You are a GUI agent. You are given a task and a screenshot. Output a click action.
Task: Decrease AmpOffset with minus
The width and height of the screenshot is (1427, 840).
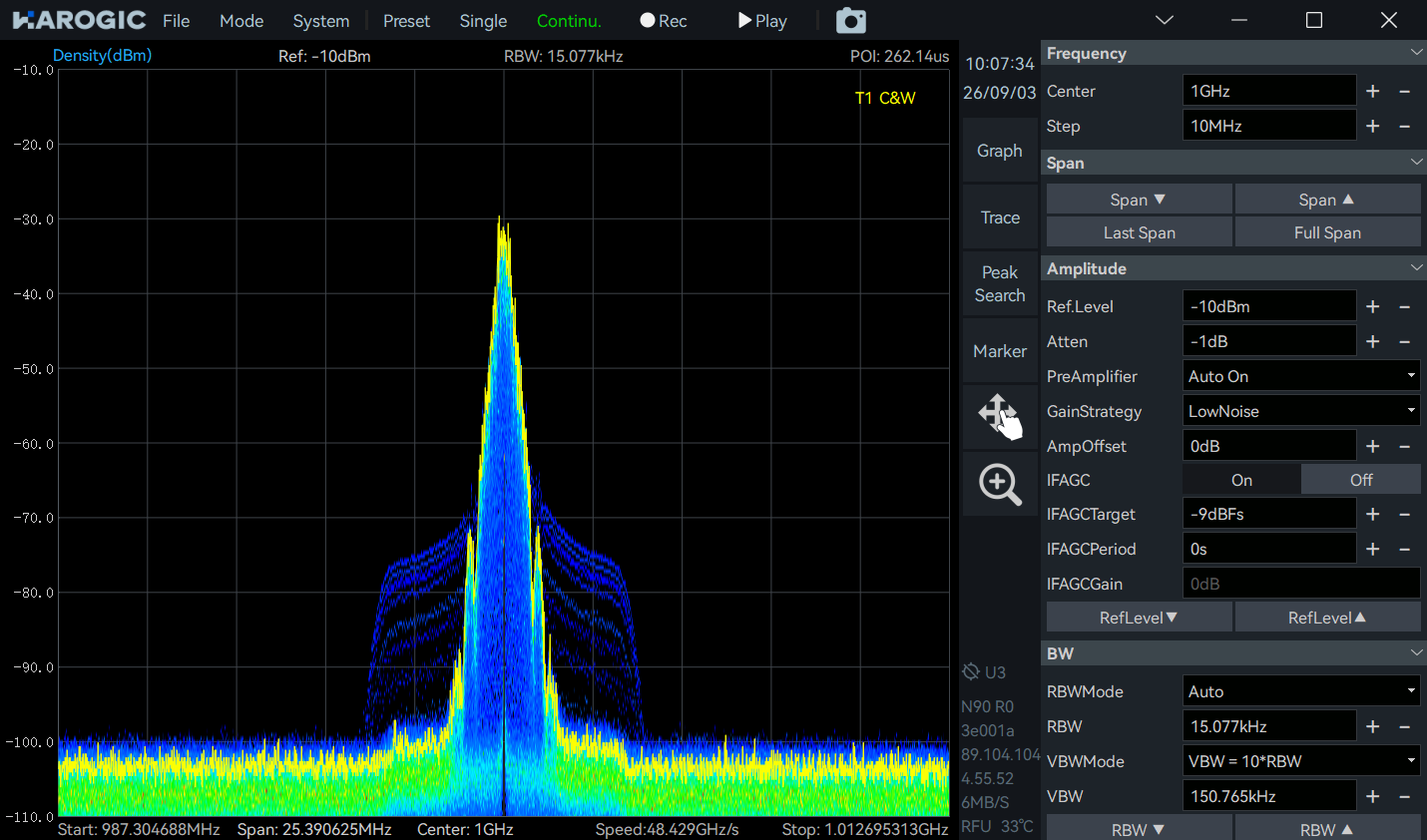pos(1404,446)
